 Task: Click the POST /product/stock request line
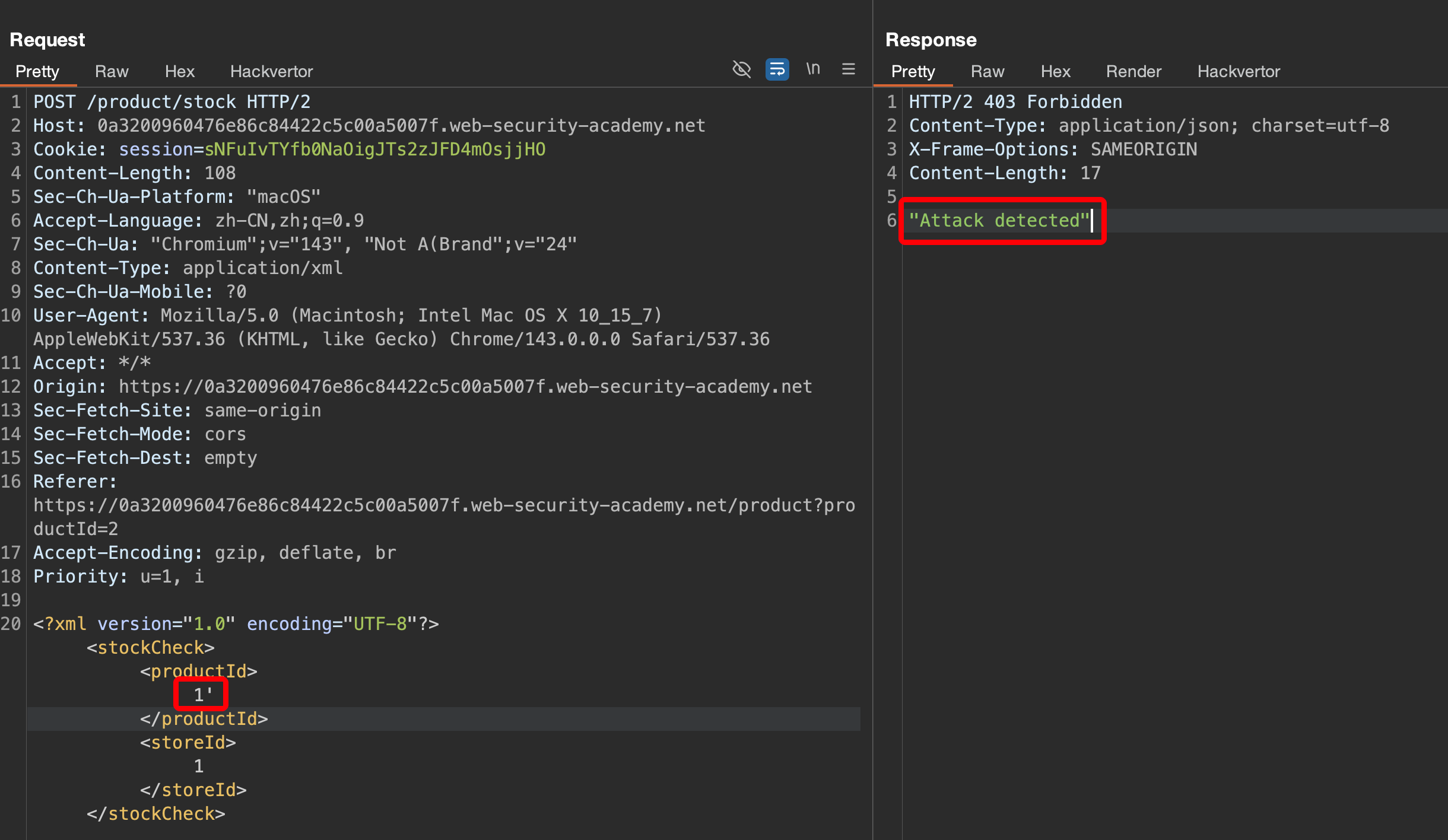click(x=172, y=102)
